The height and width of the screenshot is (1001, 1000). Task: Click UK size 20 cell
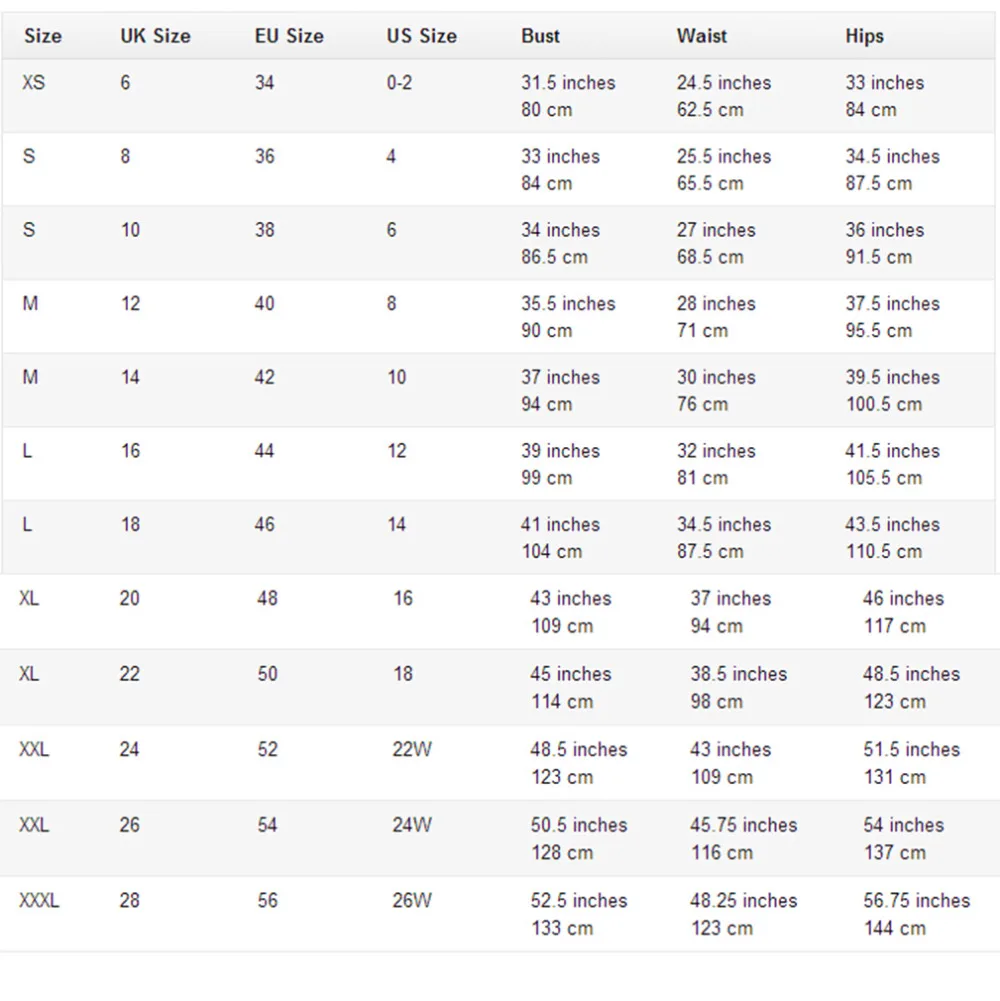click(x=130, y=599)
